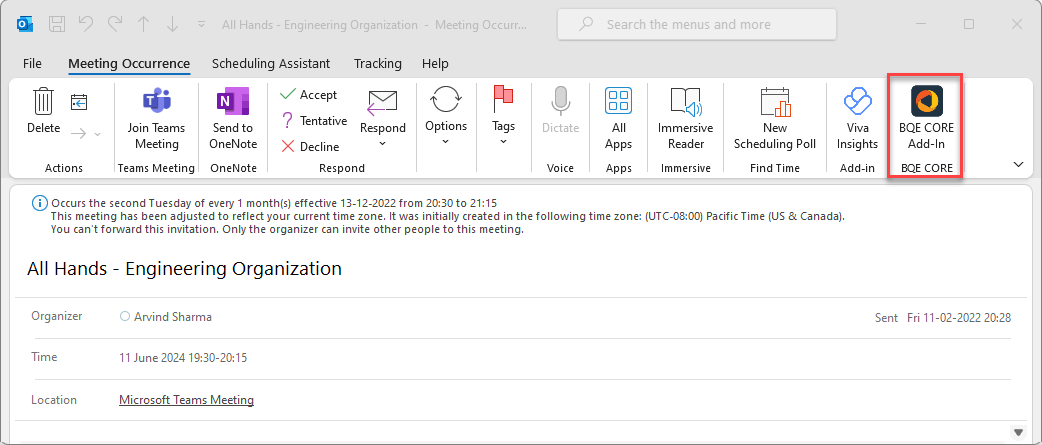
Task: Collapse the ribbon with chevron
Action: pos(1018,165)
